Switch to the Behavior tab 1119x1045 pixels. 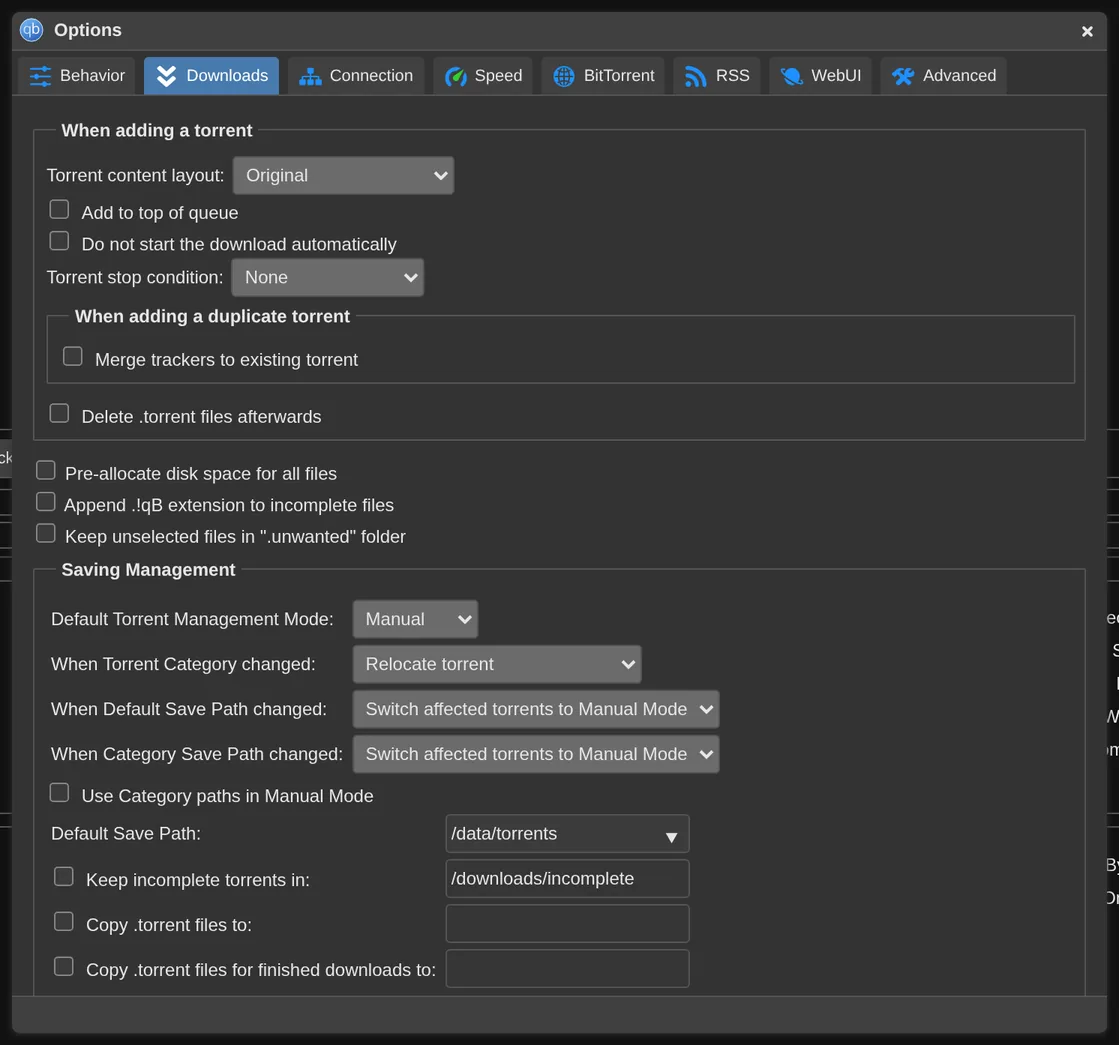(x=76, y=76)
